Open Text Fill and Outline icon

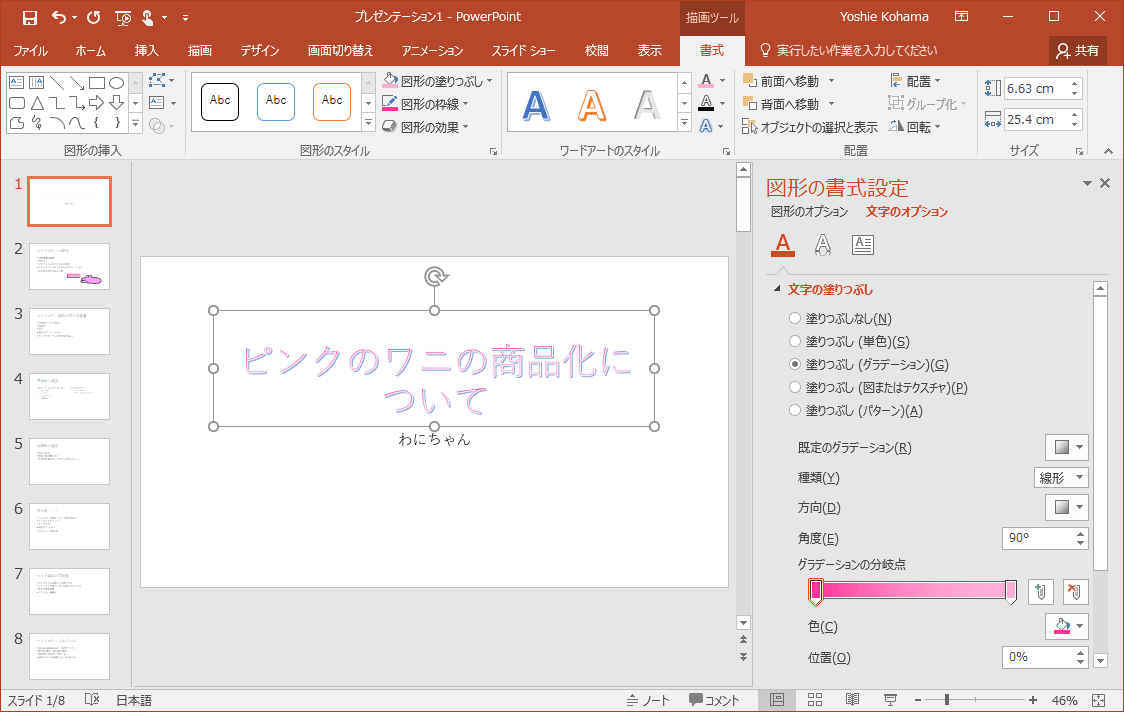783,244
